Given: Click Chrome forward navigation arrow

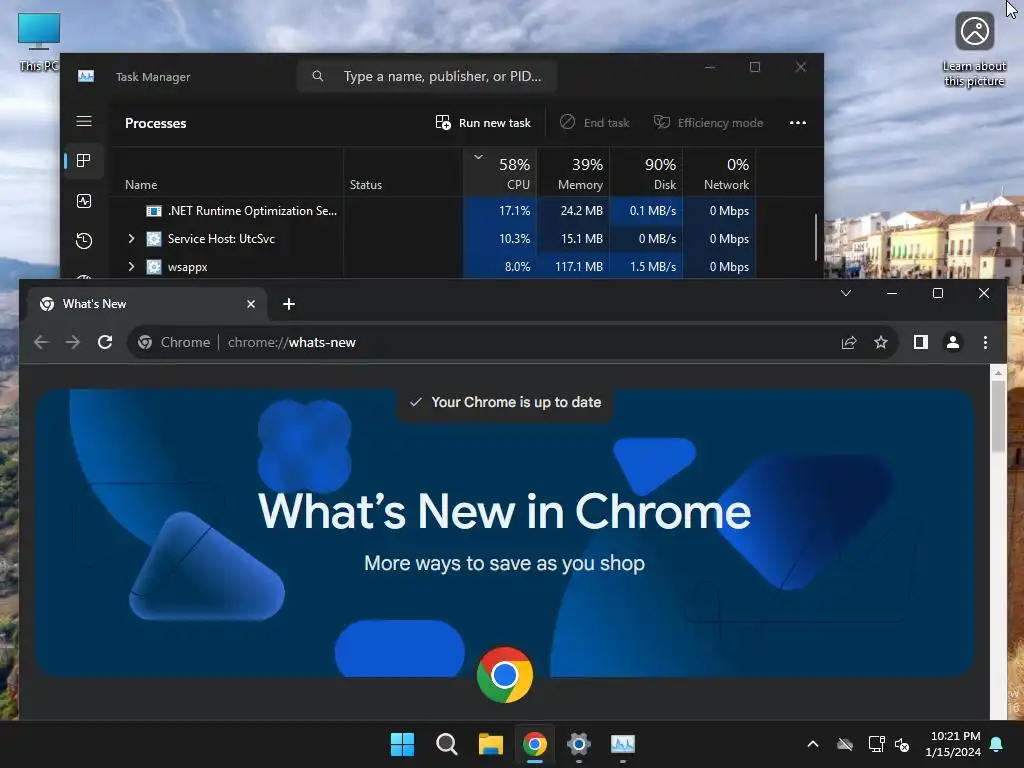Looking at the screenshot, I should (x=72, y=342).
